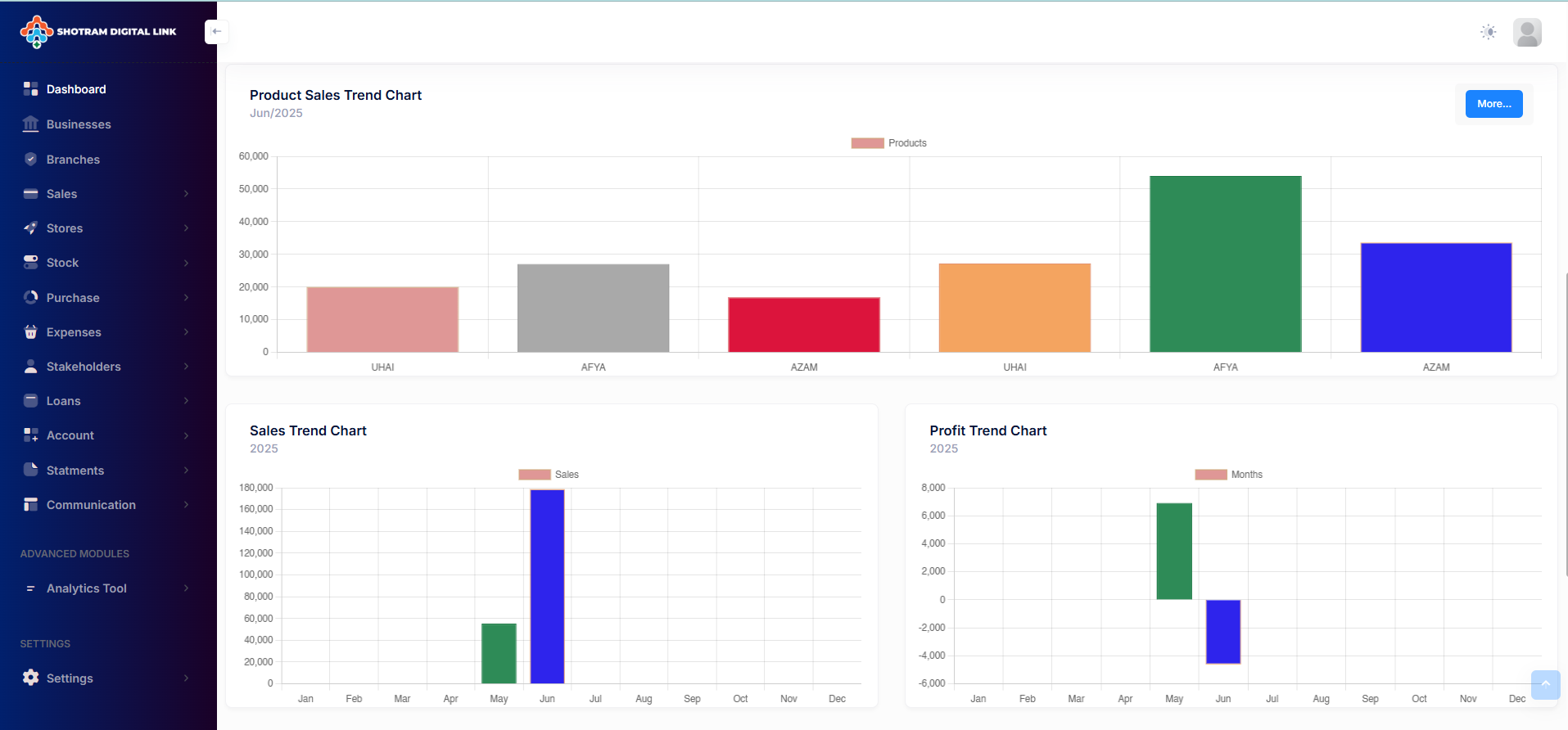Expand the Stock submenu arrow
This screenshot has height=730, width=1568.
click(186, 263)
